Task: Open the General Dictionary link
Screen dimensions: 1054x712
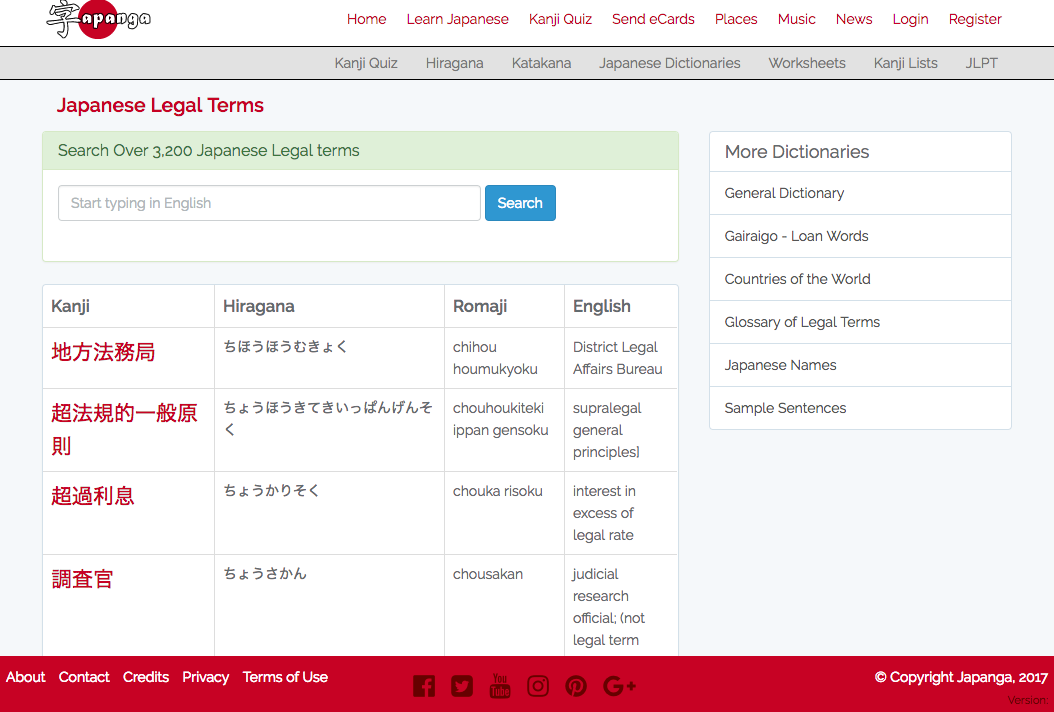Action: pyautogui.click(x=783, y=193)
